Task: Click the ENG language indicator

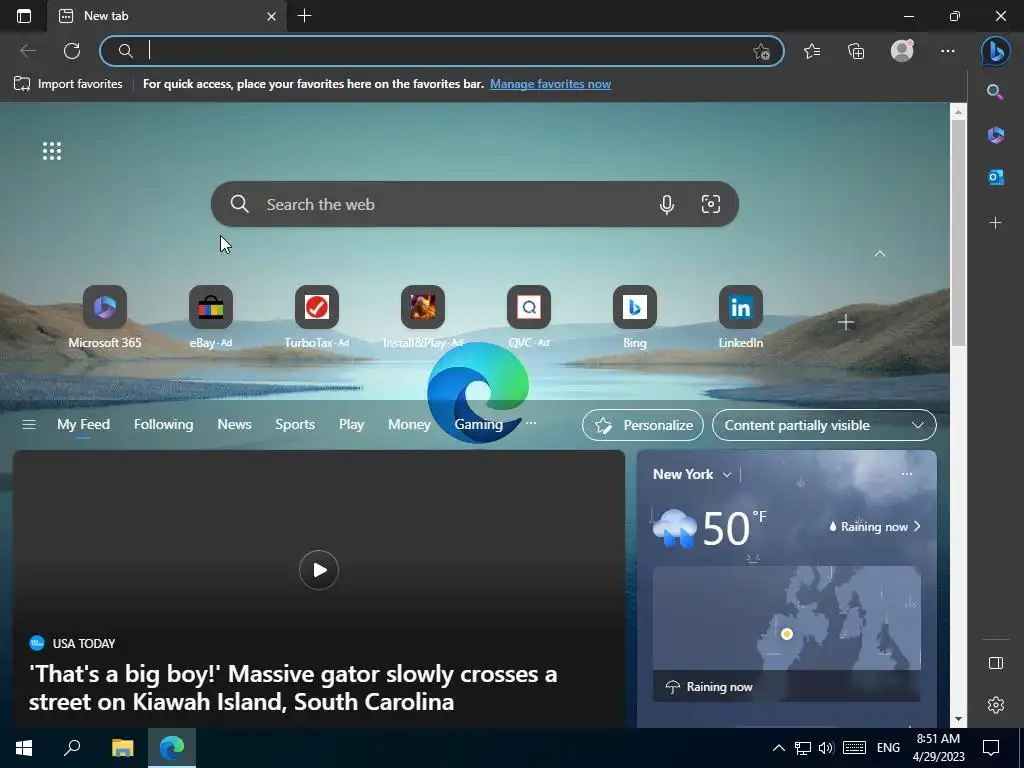Action: [x=888, y=748]
